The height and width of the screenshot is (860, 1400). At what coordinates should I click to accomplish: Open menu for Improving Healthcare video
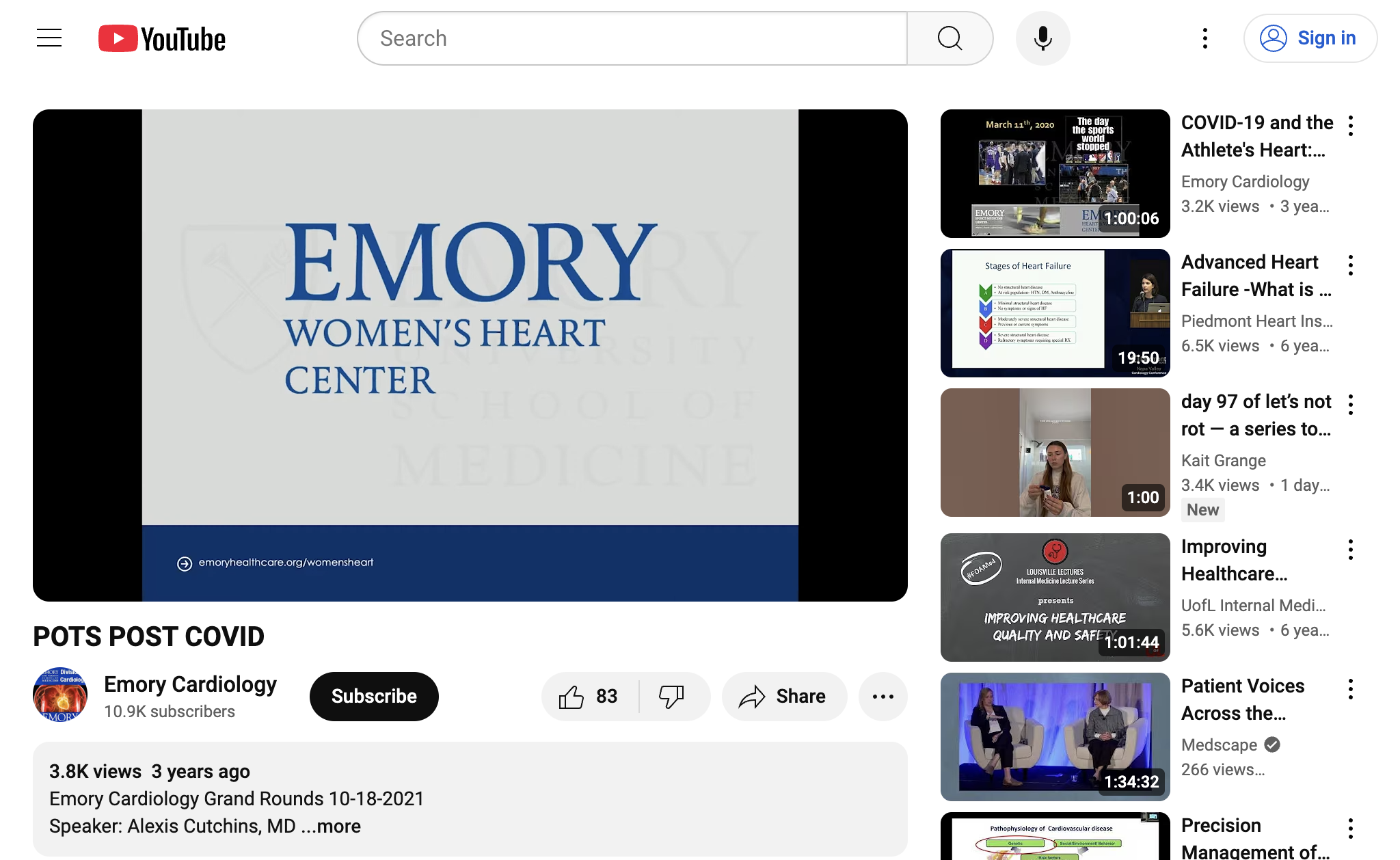1350,550
